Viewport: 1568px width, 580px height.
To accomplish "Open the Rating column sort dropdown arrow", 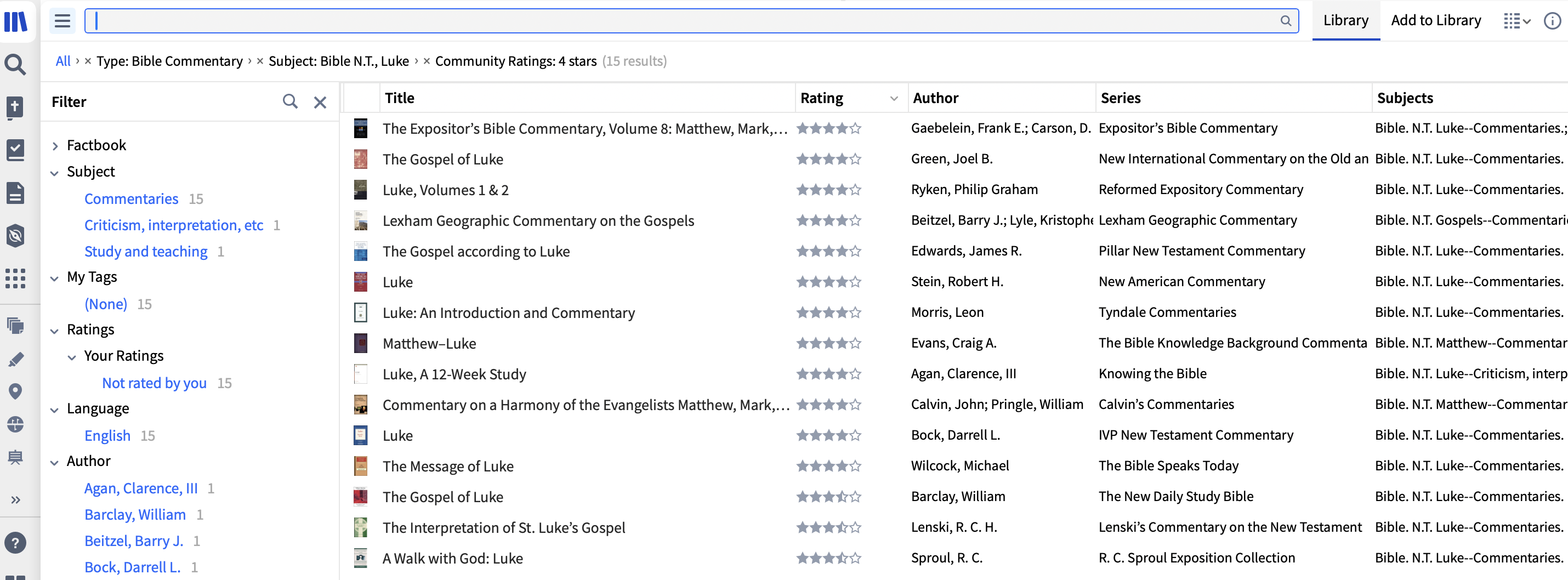I will tap(894, 99).
